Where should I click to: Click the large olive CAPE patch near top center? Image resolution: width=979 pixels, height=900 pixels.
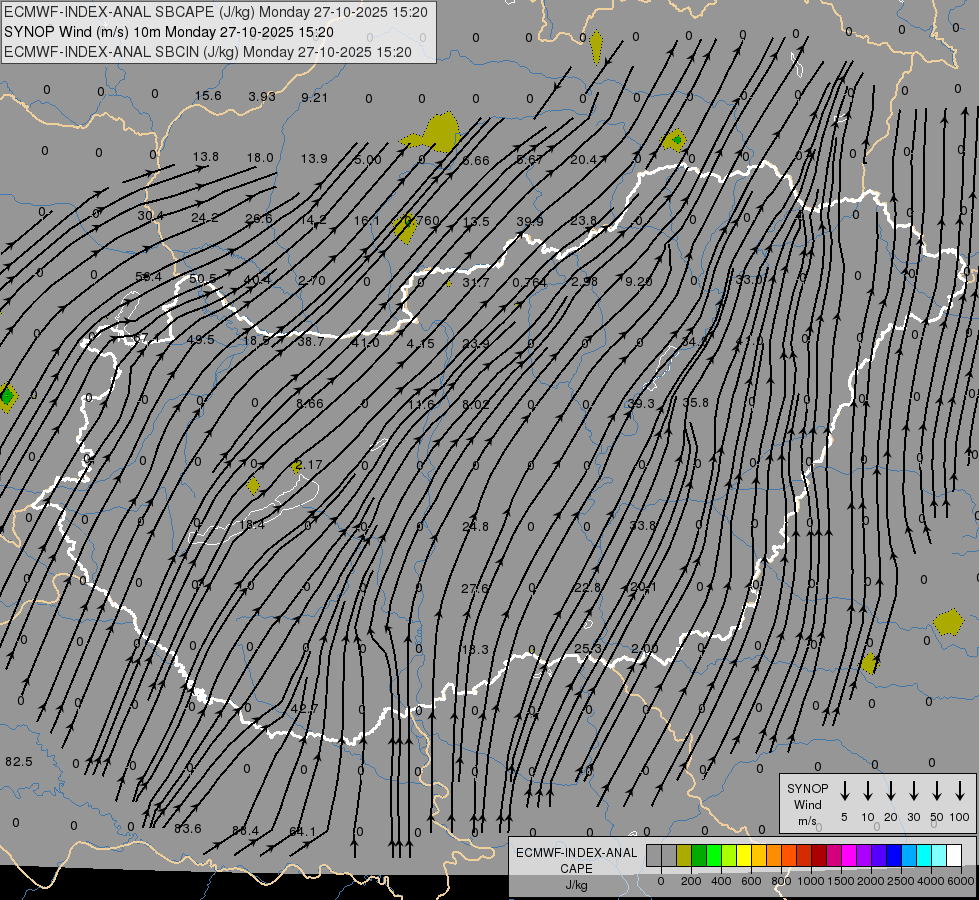coord(440,131)
